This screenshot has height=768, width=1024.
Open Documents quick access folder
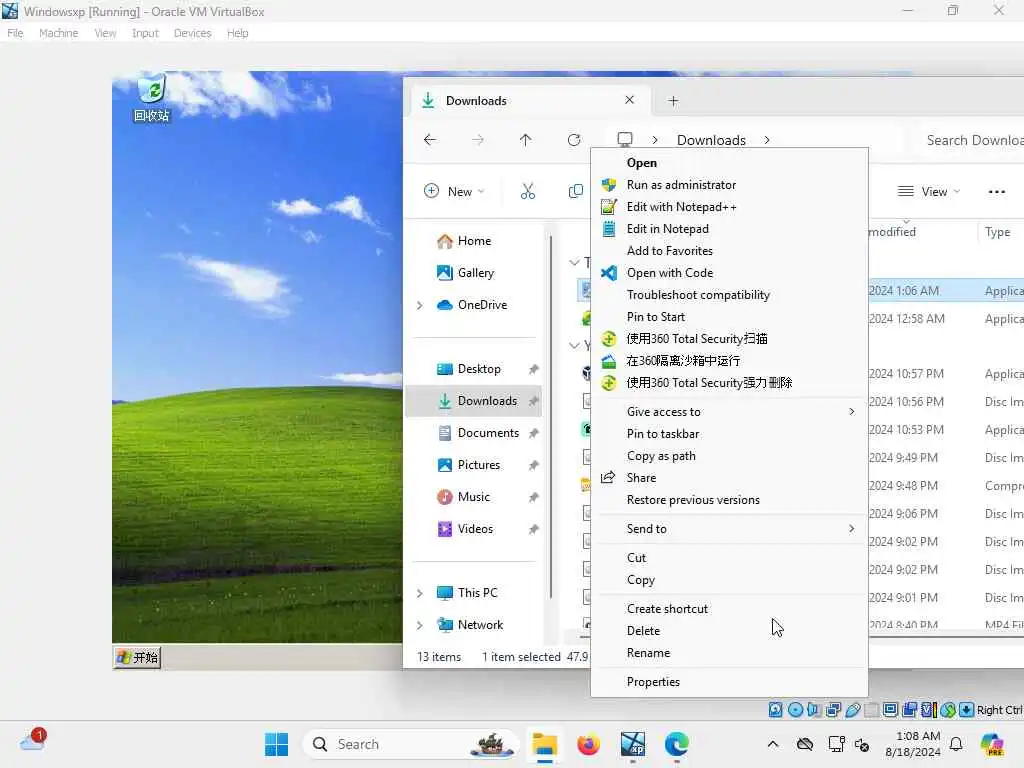pyautogui.click(x=488, y=433)
